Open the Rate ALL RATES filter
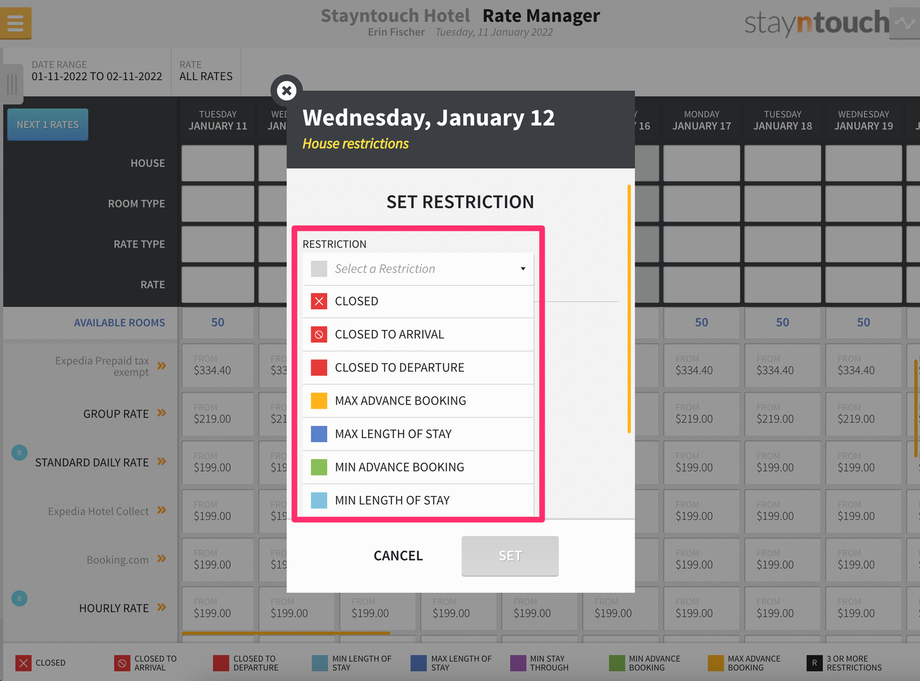 pyautogui.click(x=206, y=71)
